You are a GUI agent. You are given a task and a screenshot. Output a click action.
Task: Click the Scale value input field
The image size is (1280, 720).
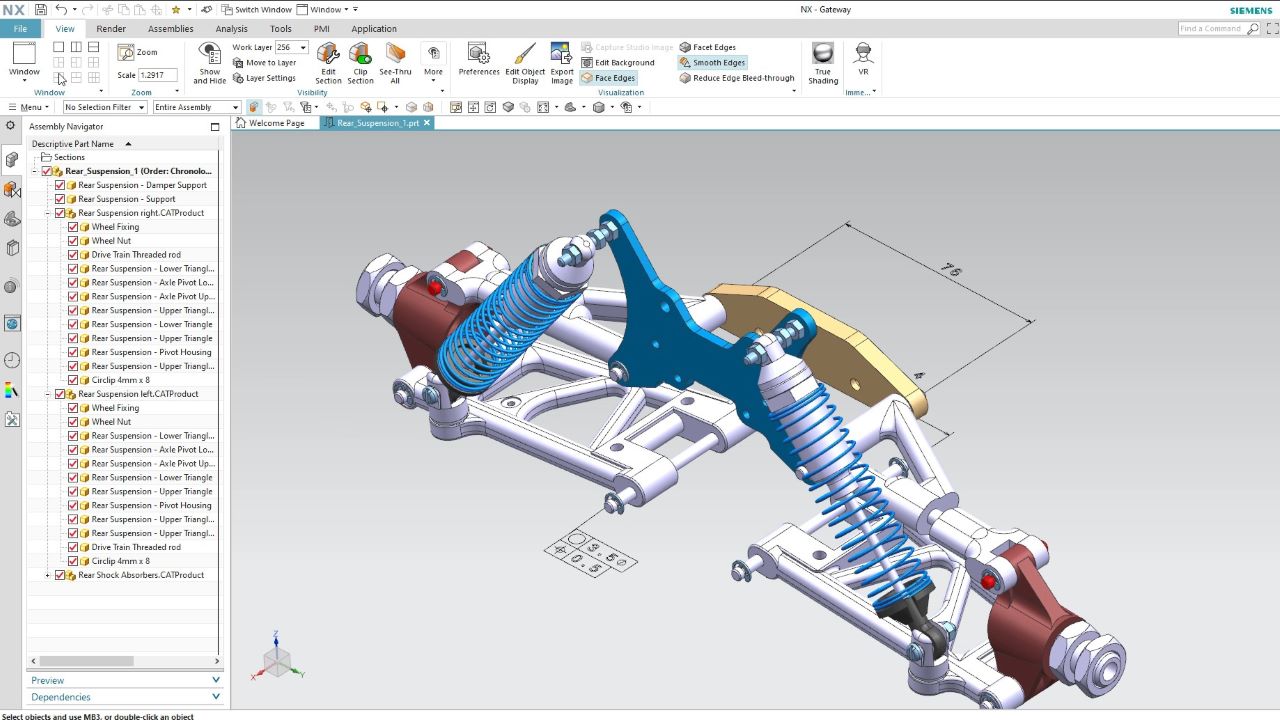(x=158, y=75)
